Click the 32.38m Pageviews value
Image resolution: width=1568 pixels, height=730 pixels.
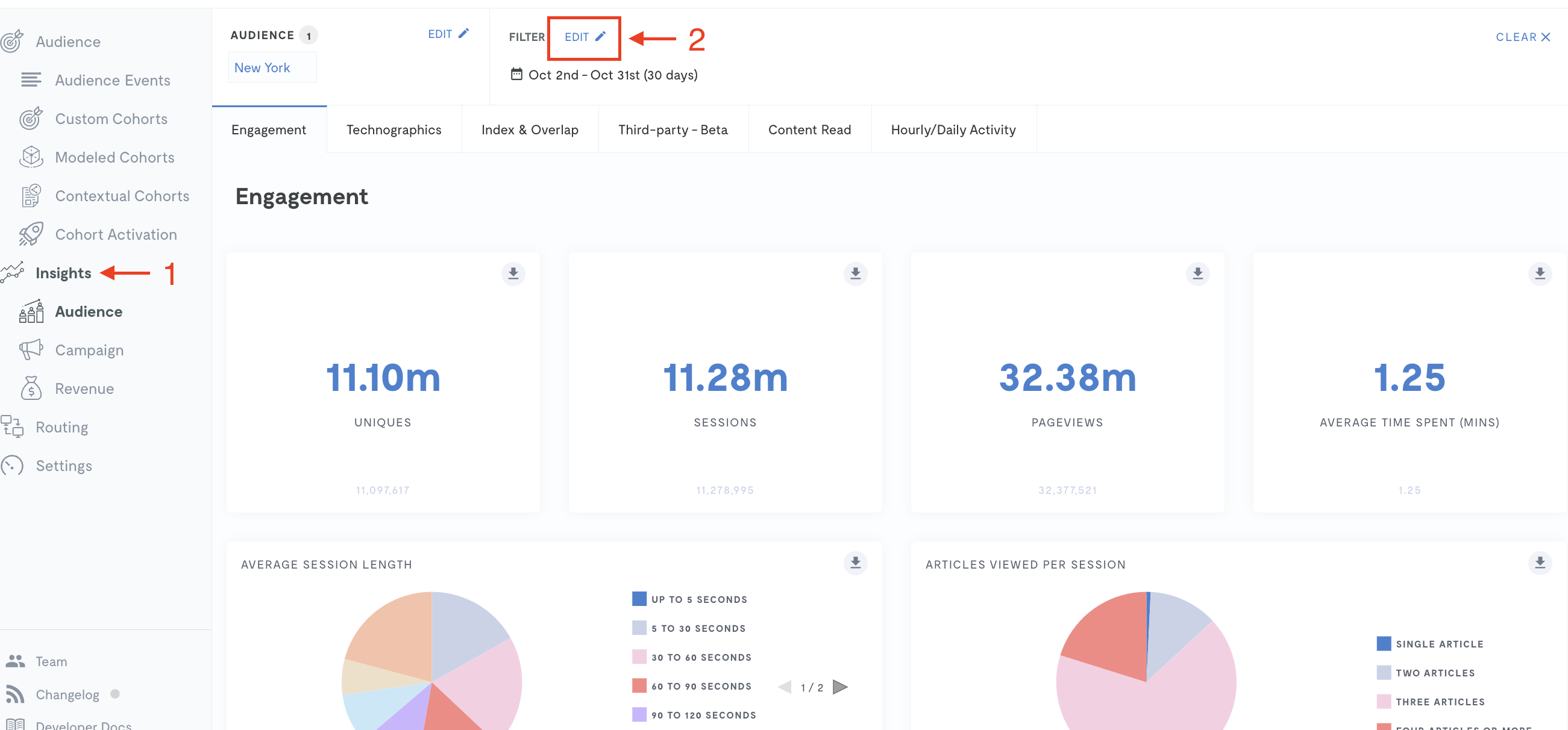point(1067,377)
